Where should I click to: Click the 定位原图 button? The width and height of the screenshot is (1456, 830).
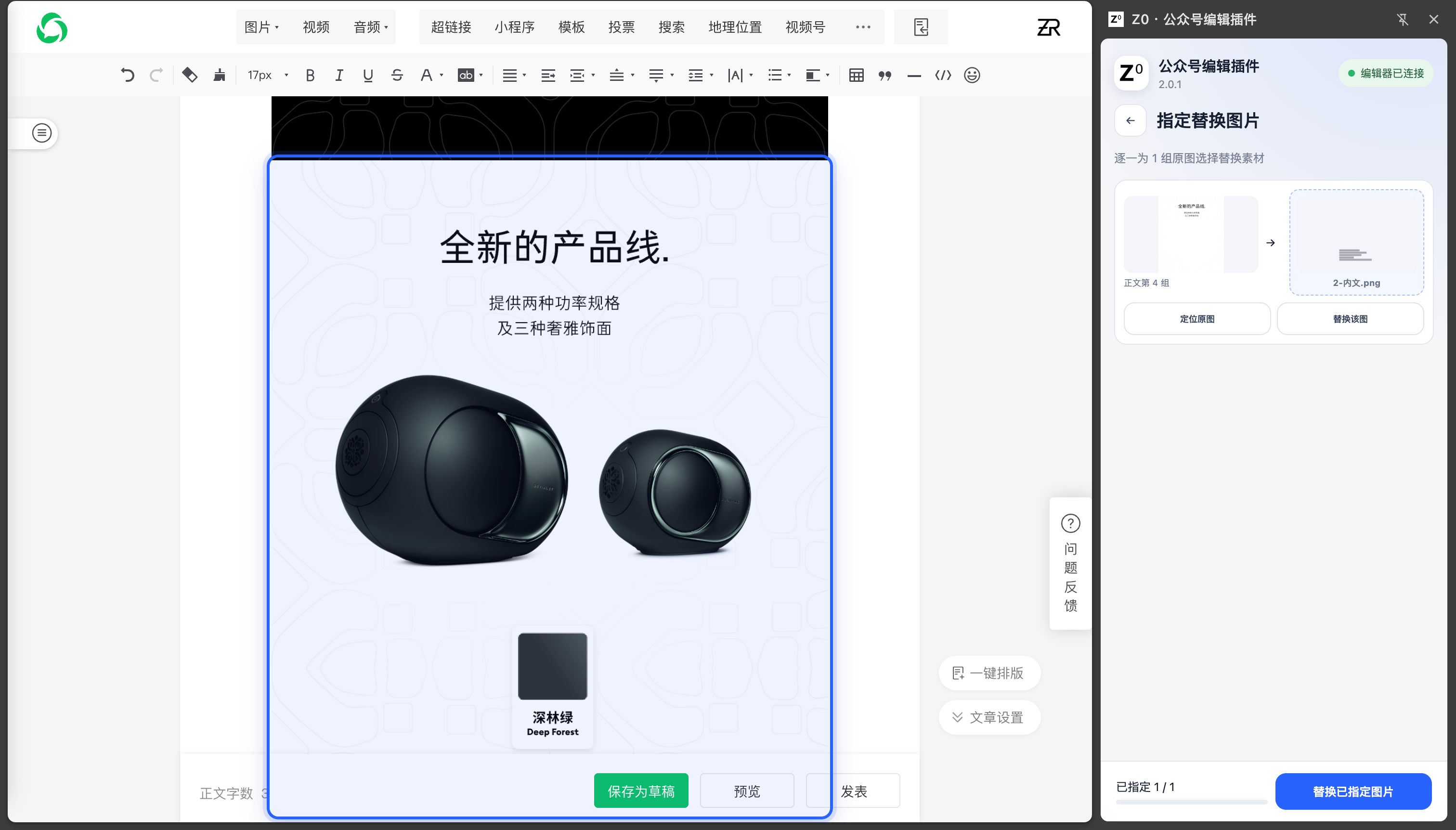click(1196, 319)
